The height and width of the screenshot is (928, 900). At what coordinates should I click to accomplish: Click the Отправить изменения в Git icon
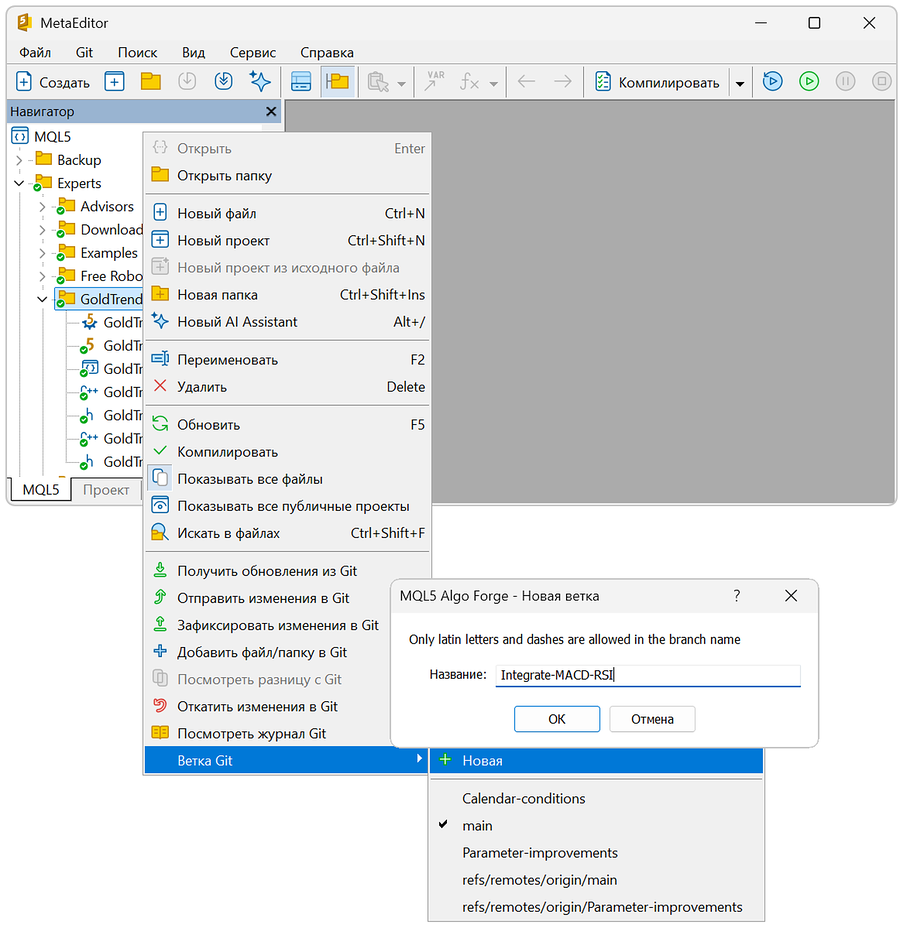coord(160,598)
